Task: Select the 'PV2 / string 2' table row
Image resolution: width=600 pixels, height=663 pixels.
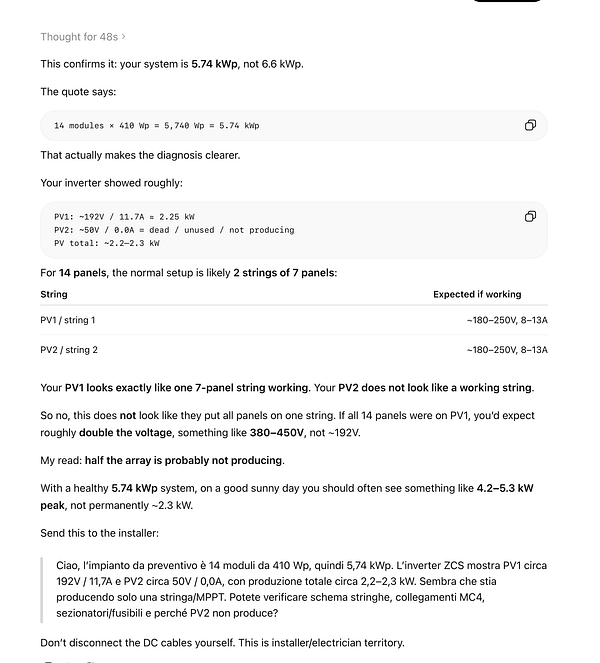Action: [x=294, y=350]
